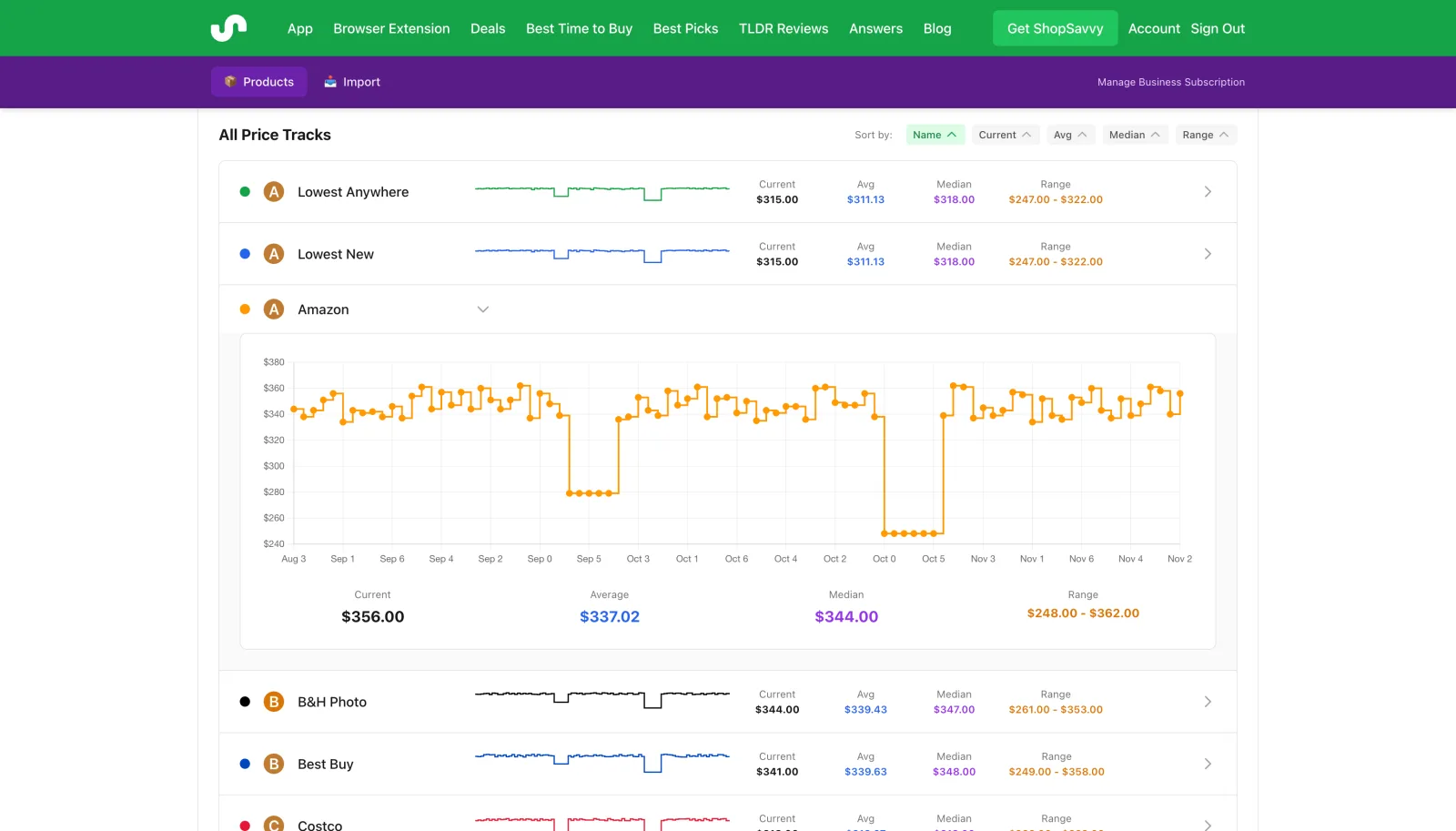Viewport: 1456px width, 831px height.
Task: Expand the Lowest New row arrow
Action: click(x=1208, y=254)
